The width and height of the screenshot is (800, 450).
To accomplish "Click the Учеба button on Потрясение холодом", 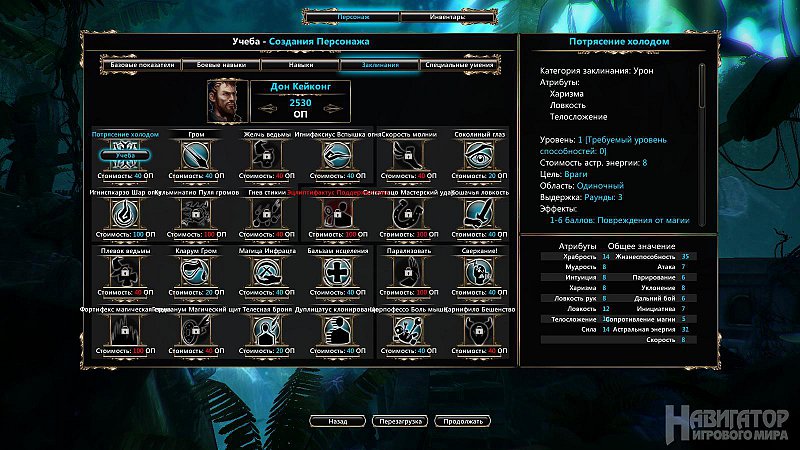I will click(x=125, y=155).
